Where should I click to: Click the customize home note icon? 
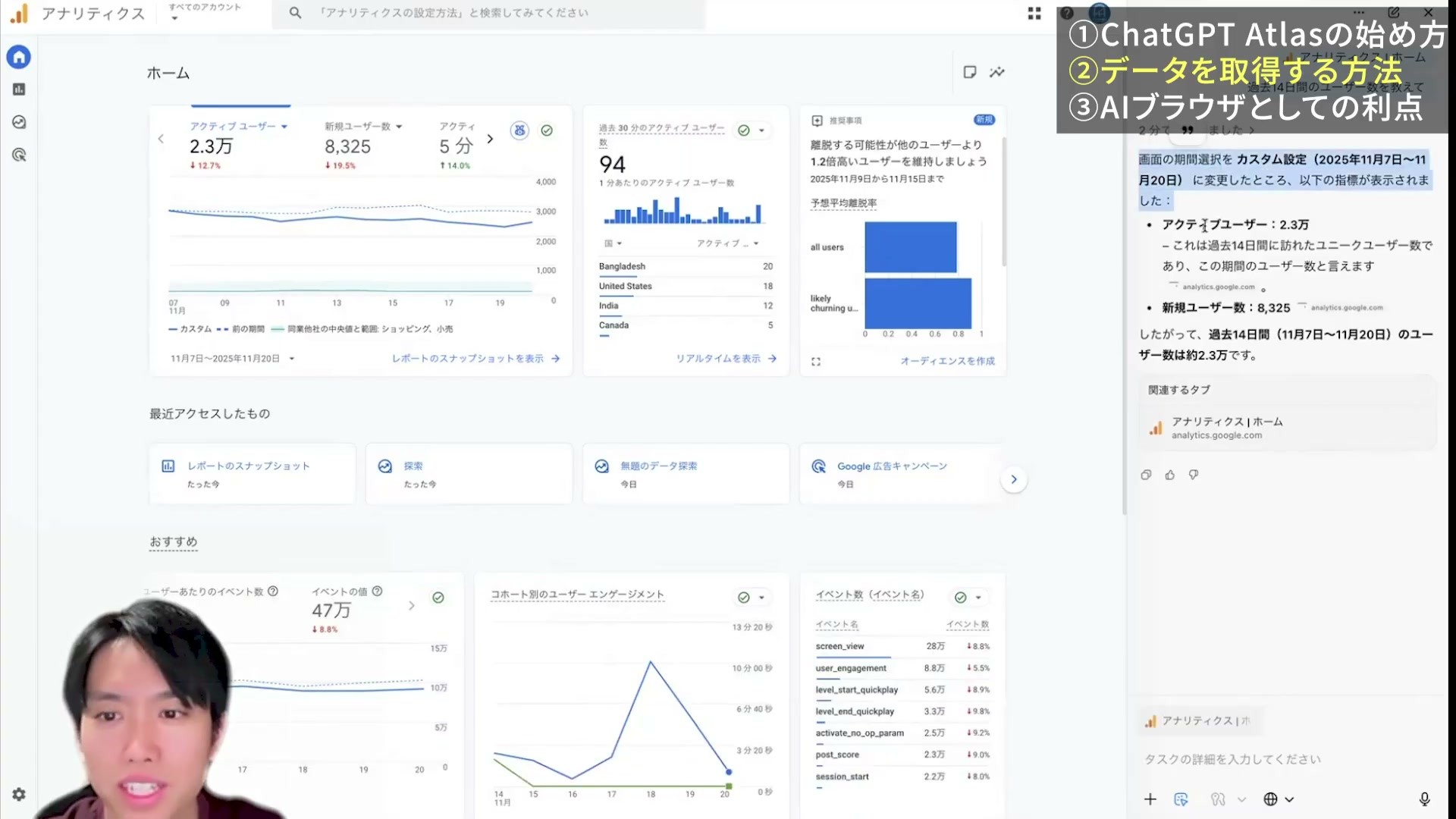(969, 72)
